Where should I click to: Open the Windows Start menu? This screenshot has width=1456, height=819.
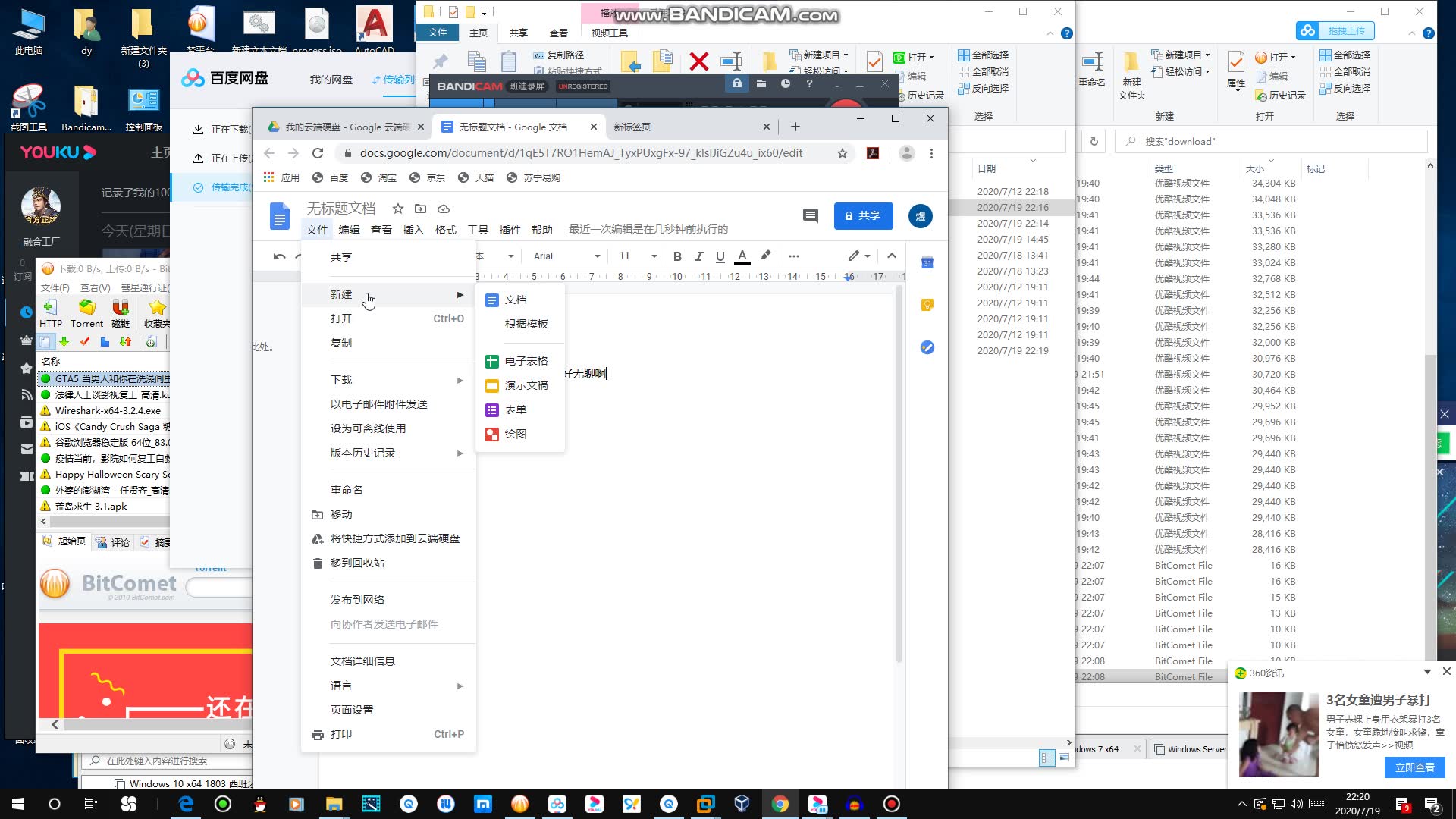pyautogui.click(x=18, y=805)
